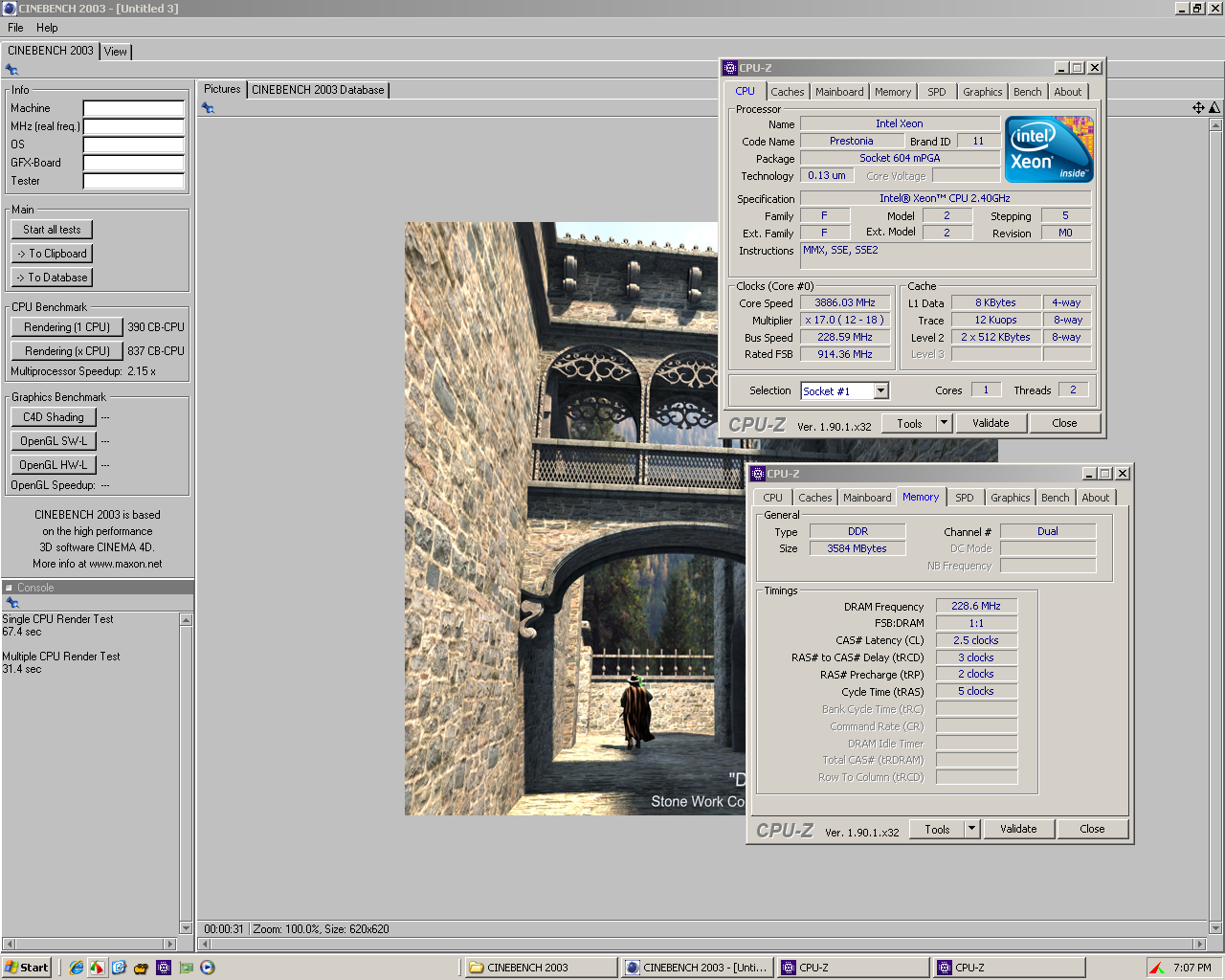Viewport: 1225px width, 980px height.
Task: Click the 7:07 PM system tray clock
Action: 1192,968
